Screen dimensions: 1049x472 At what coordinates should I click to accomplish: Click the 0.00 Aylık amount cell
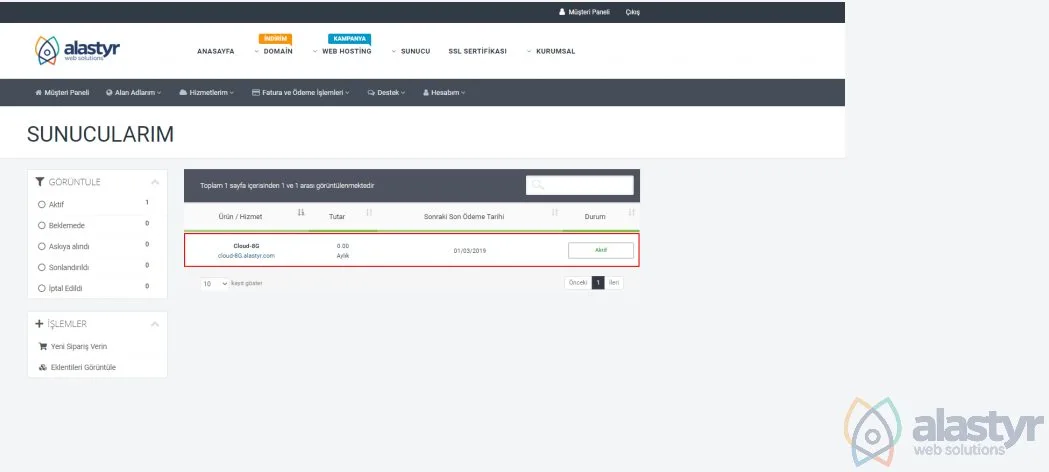343,251
